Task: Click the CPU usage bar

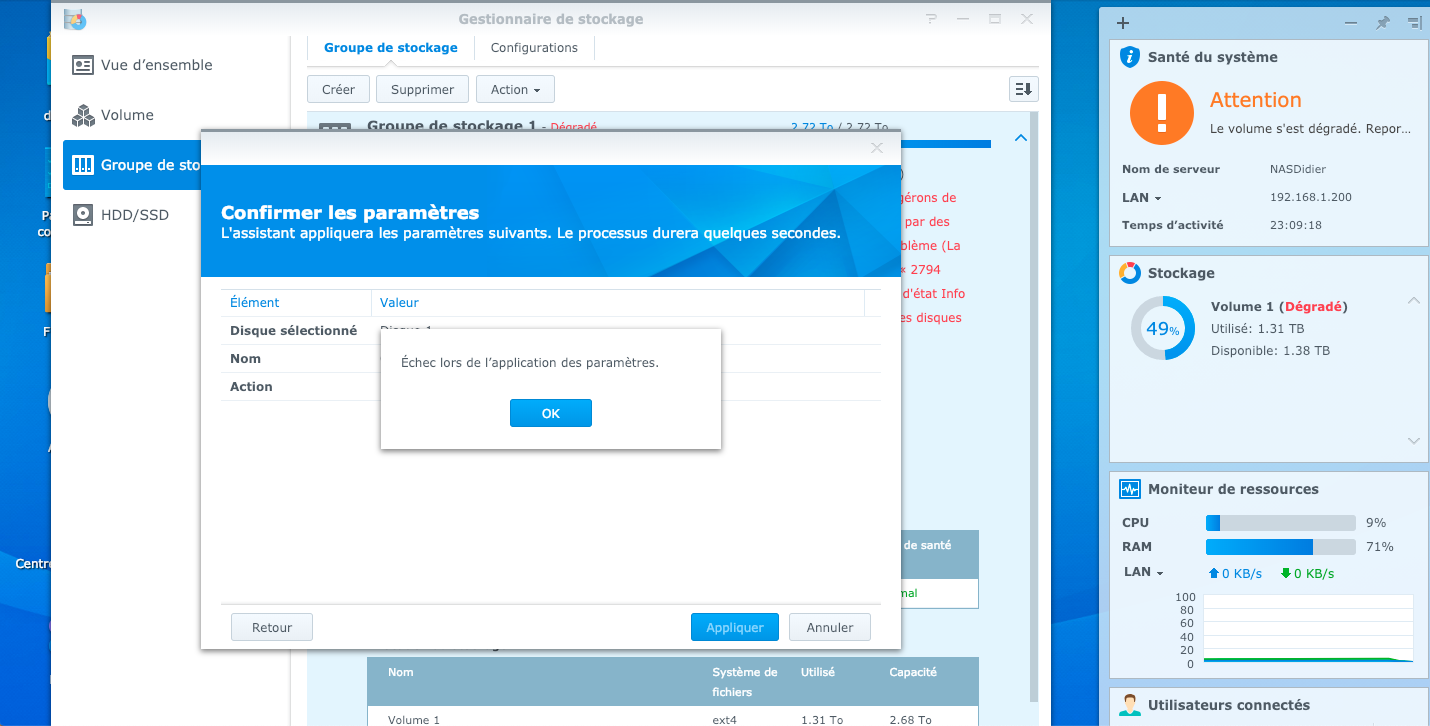Action: coord(1280,522)
